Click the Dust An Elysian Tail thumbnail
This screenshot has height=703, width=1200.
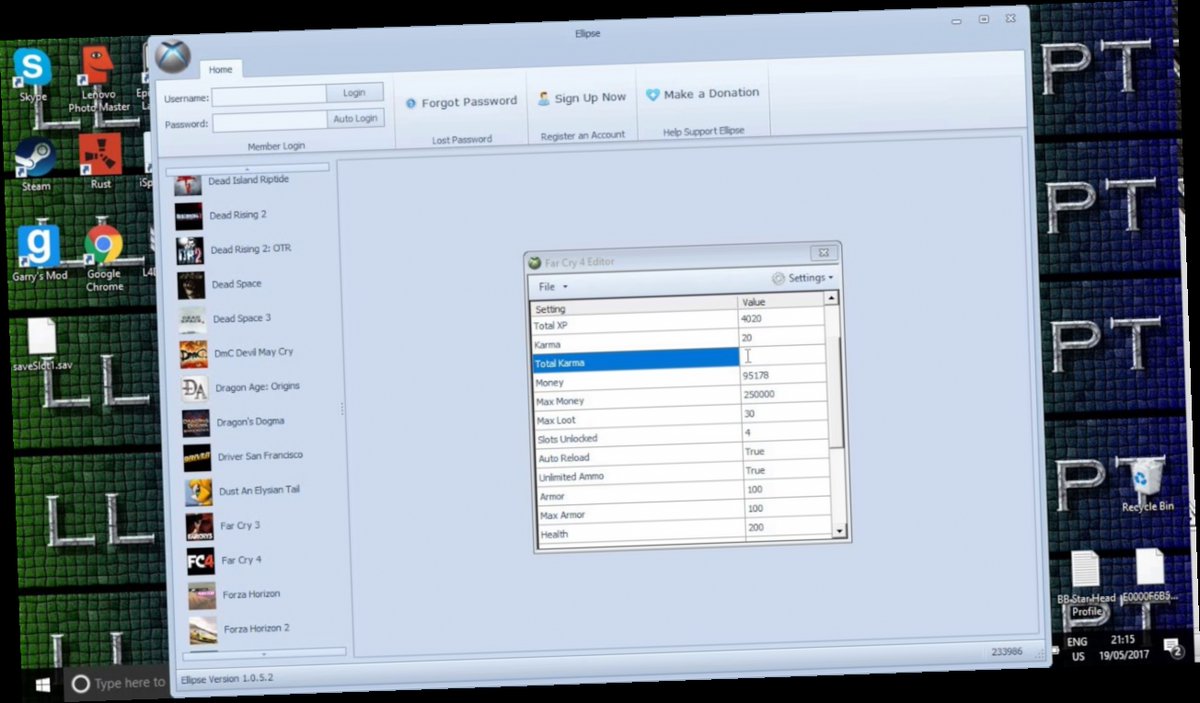(x=198, y=492)
